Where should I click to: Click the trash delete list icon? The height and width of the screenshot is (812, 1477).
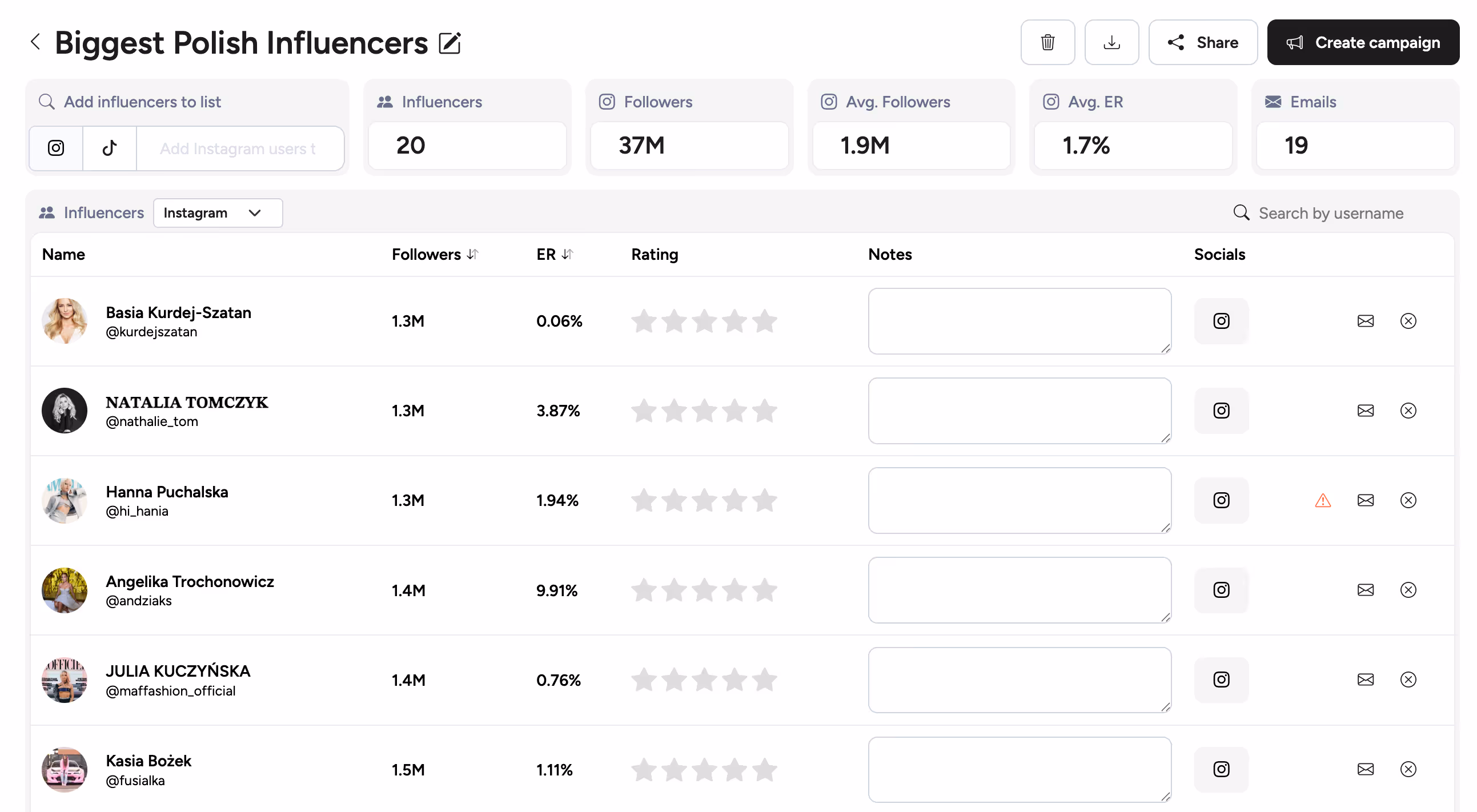pos(1047,42)
